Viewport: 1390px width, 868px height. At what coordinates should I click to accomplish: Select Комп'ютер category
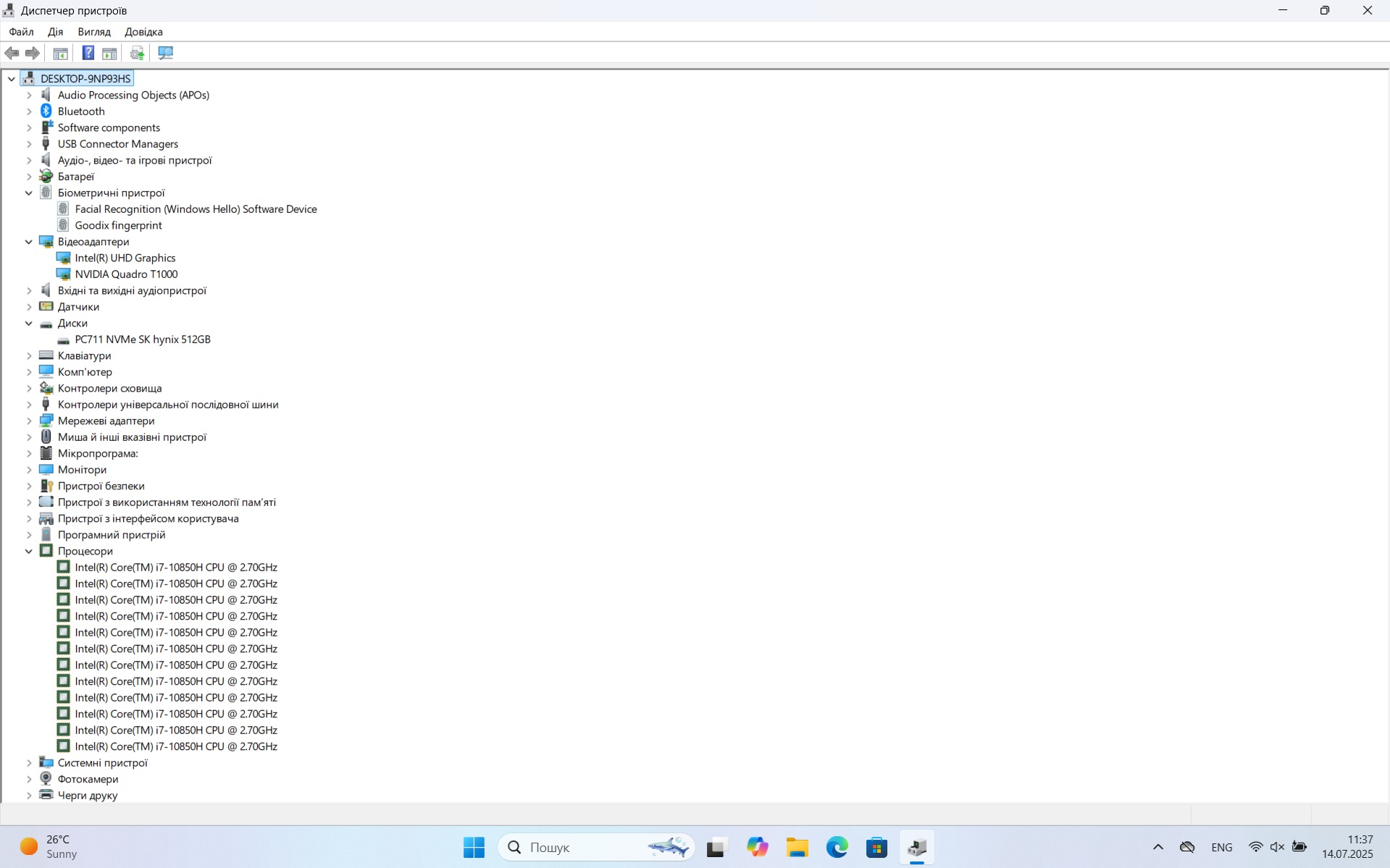click(x=85, y=371)
